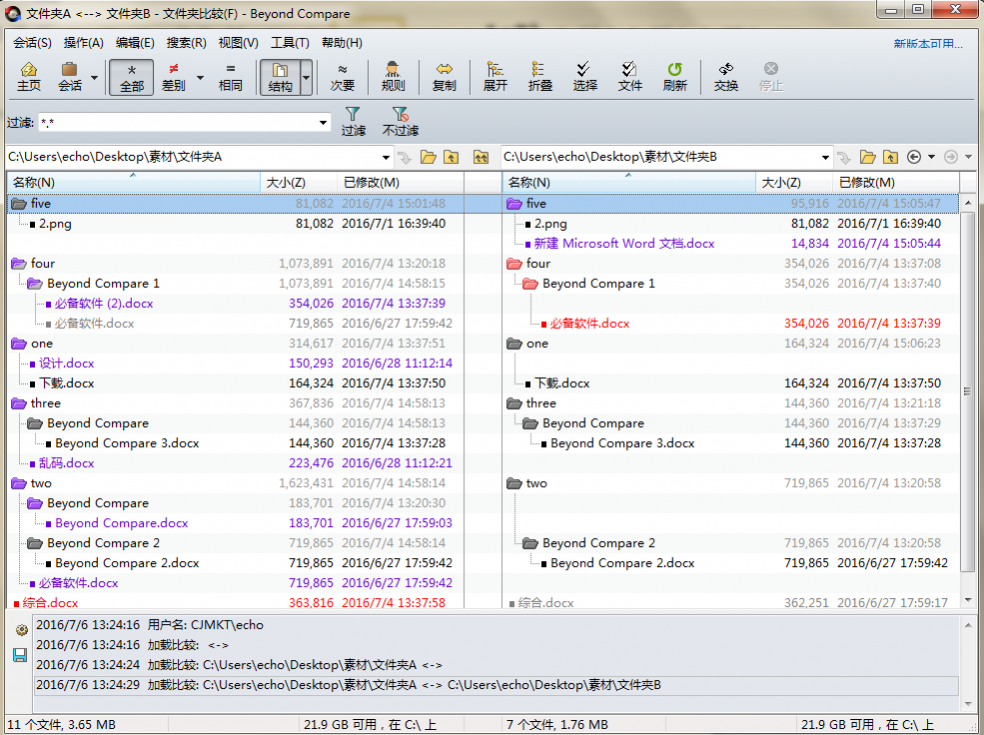Open the 规则 (Rules) settings icon
Screen dimensions: 984x735
point(393,76)
